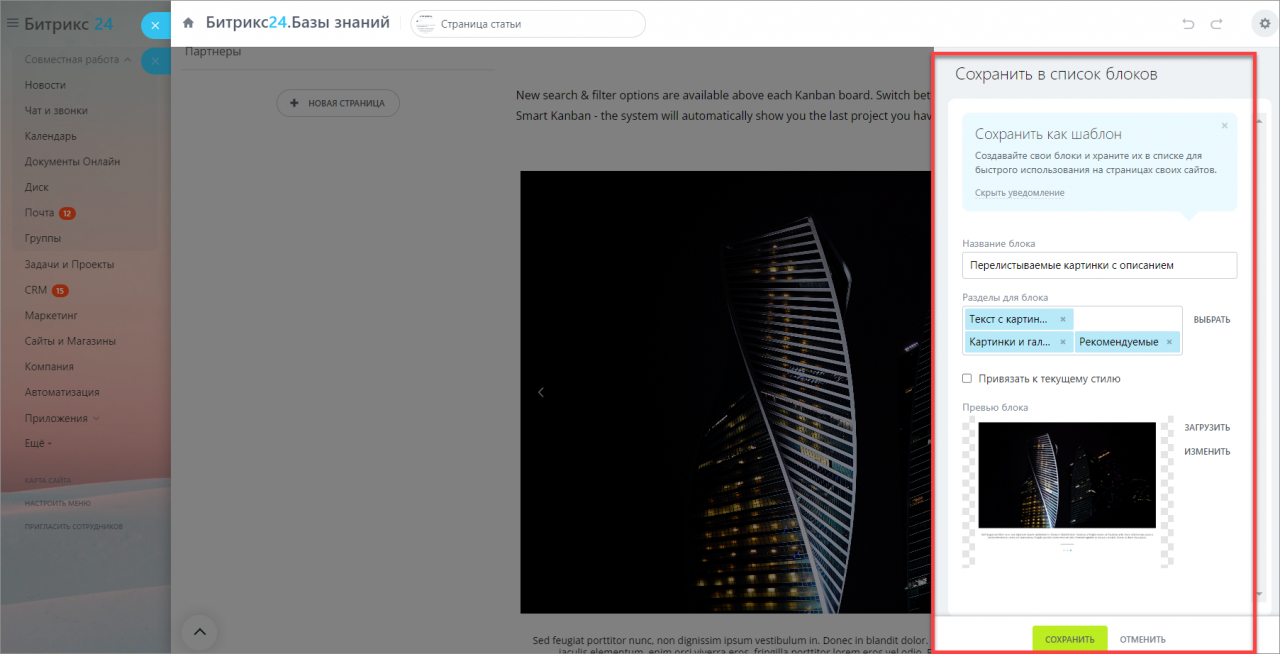This screenshot has width=1280, height=654.
Task: Click 'Выбрать' to choose block sections
Action: (x=1212, y=320)
